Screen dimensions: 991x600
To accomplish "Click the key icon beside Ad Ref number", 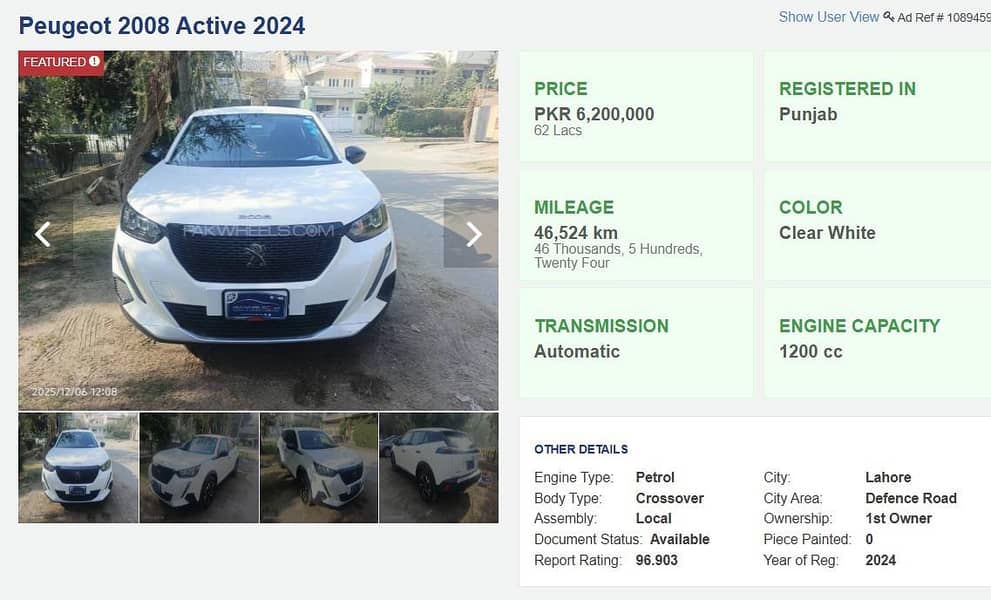I will pos(888,16).
